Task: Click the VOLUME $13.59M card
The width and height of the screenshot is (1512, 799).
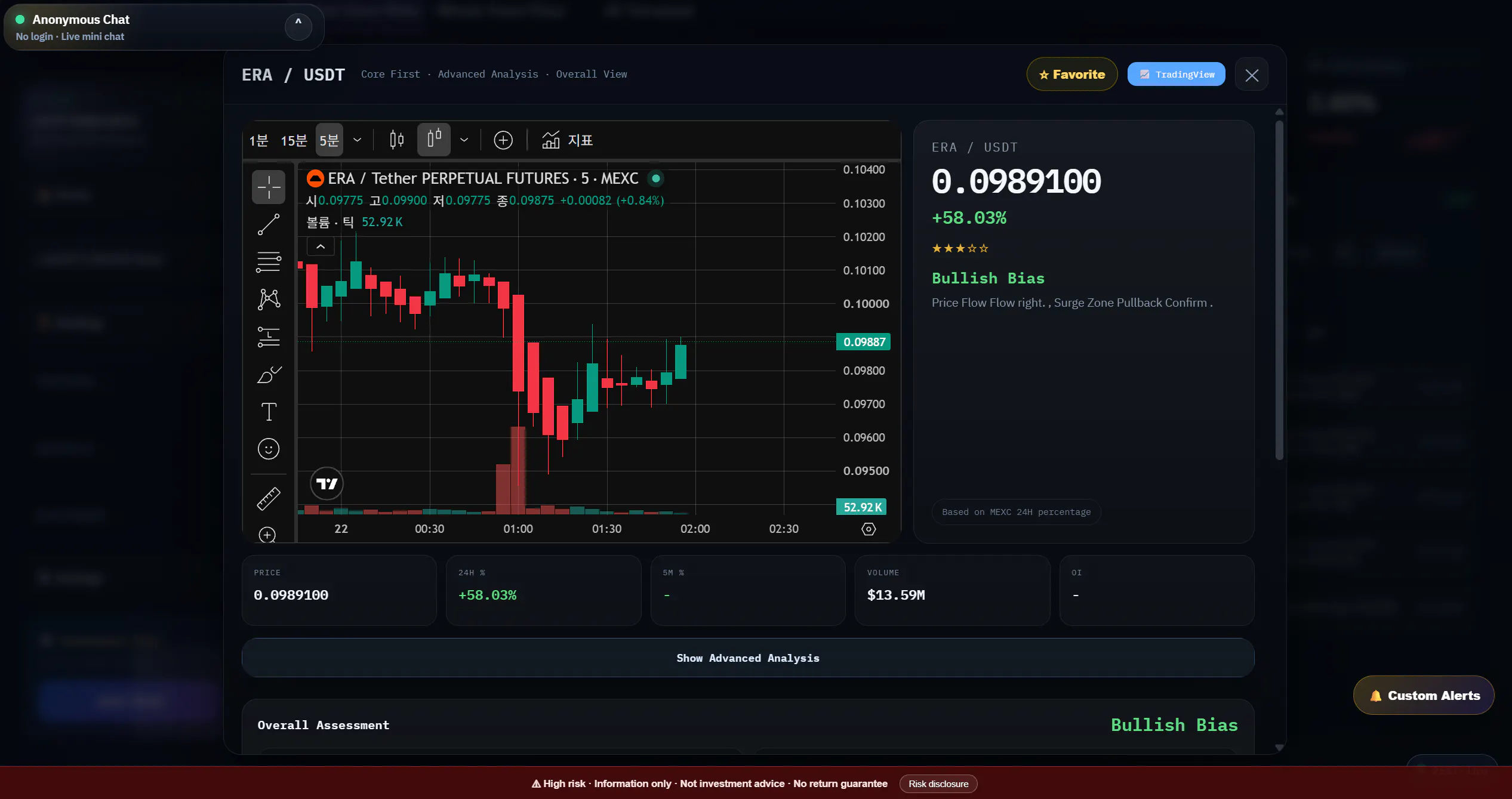Action: coord(952,590)
